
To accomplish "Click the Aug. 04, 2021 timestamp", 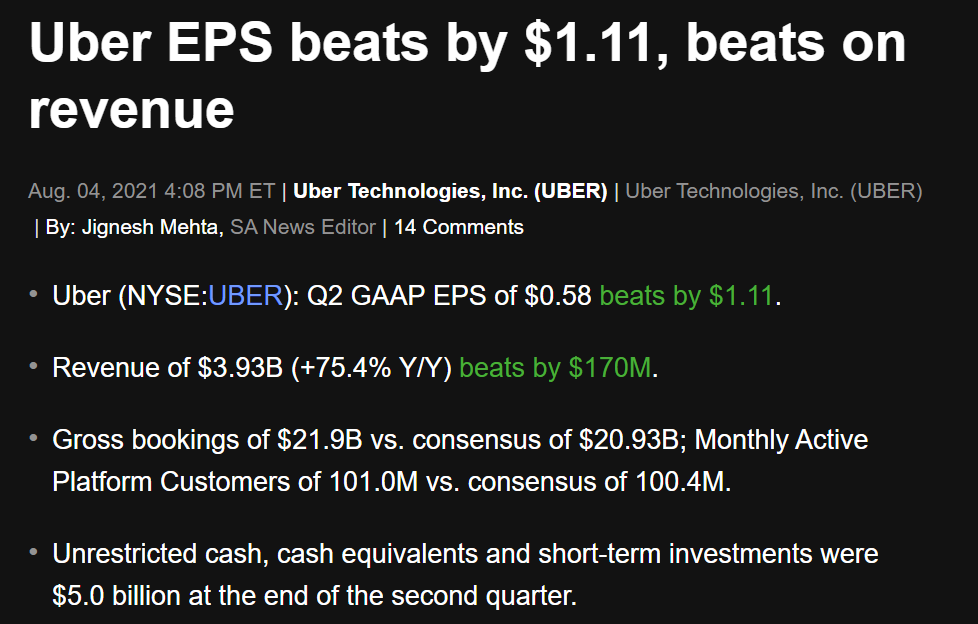I will coord(152,191).
